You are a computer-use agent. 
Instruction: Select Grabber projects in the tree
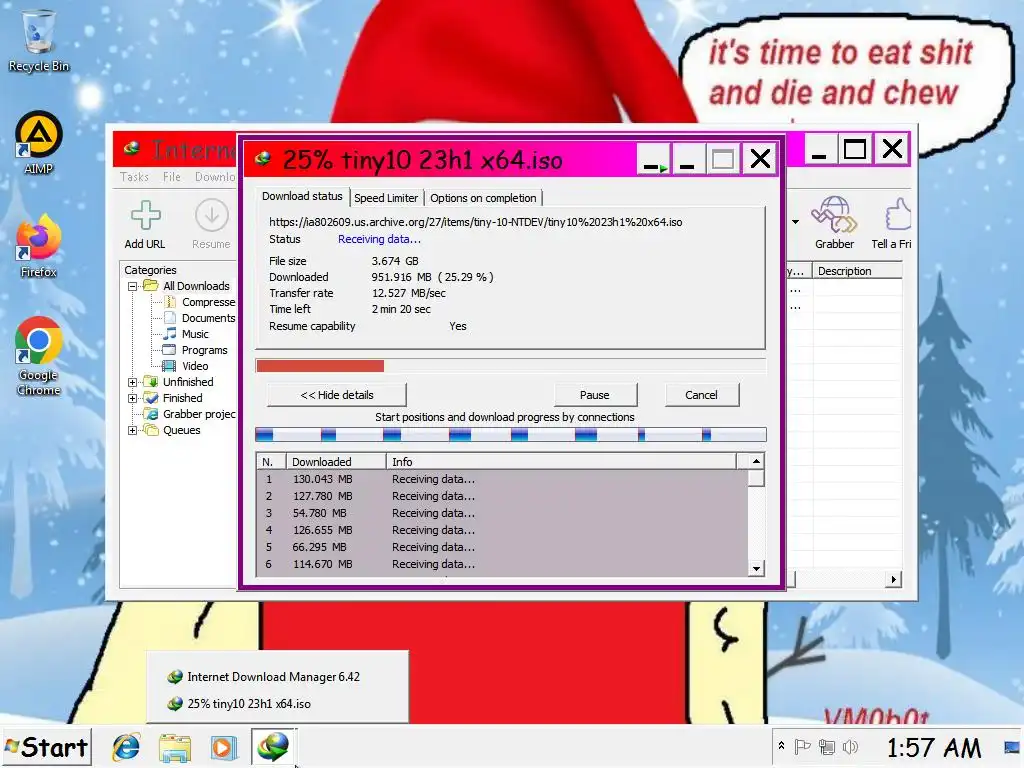190,414
